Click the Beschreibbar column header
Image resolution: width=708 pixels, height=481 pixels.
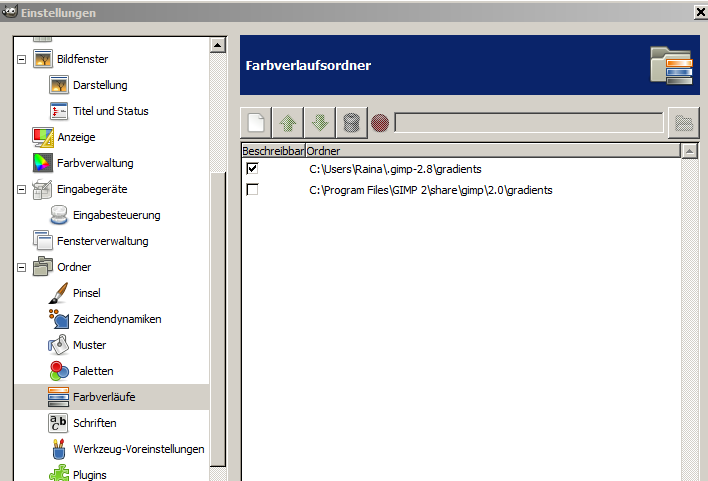pos(273,151)
